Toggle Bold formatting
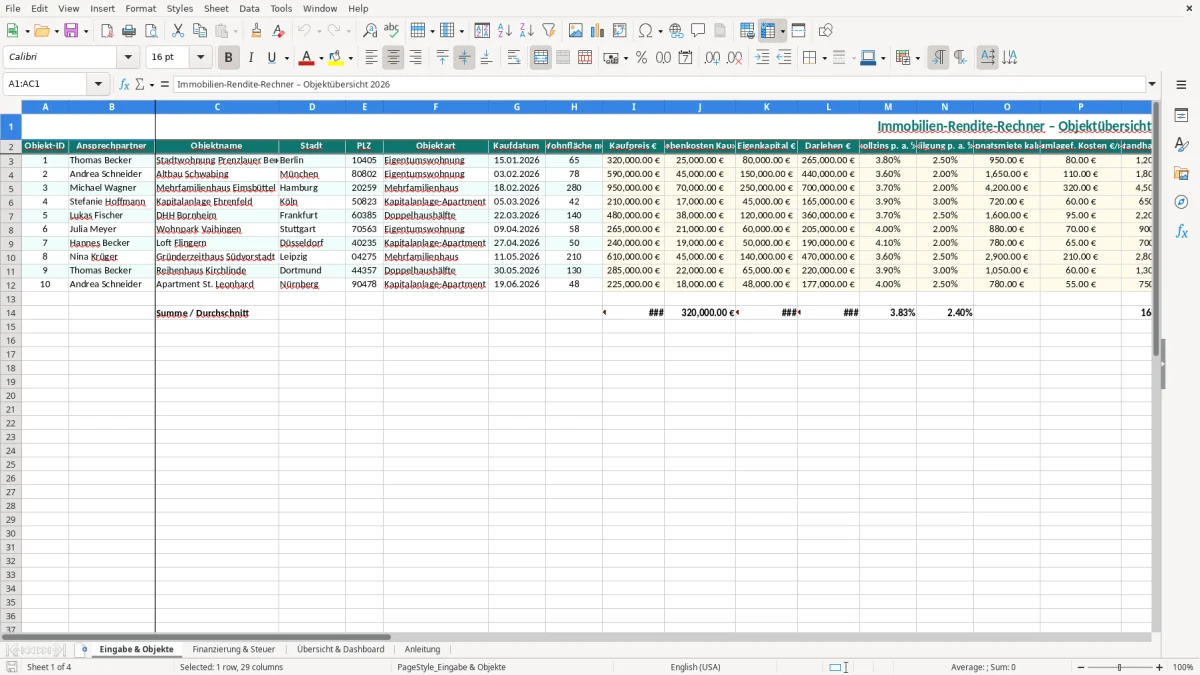This screenshot has width=1200, height=675. click(x=229, y=58)
